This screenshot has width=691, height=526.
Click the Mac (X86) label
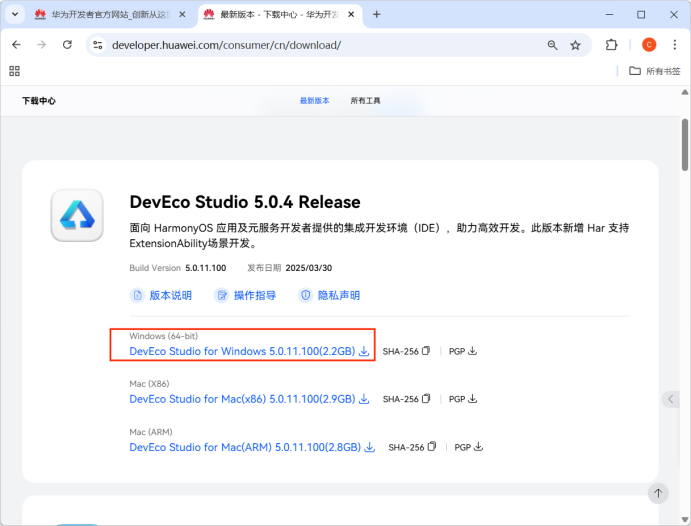(x=149, y=384)
